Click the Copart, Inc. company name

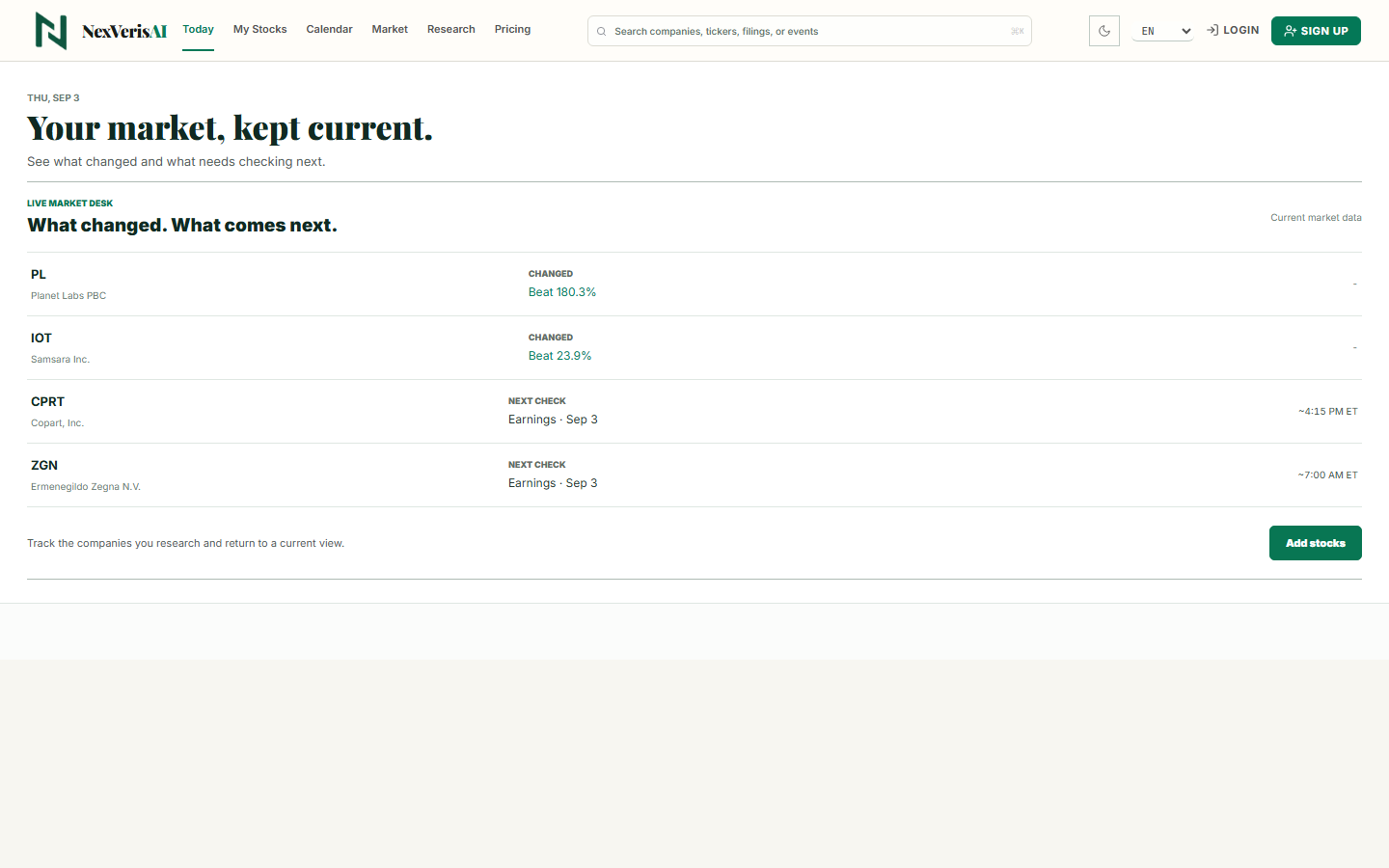click(57, 423)
